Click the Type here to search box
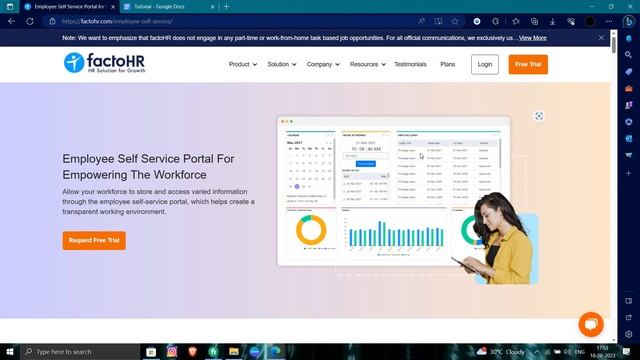The width and height of the screenshot is (640, 360). pos(80,351)
